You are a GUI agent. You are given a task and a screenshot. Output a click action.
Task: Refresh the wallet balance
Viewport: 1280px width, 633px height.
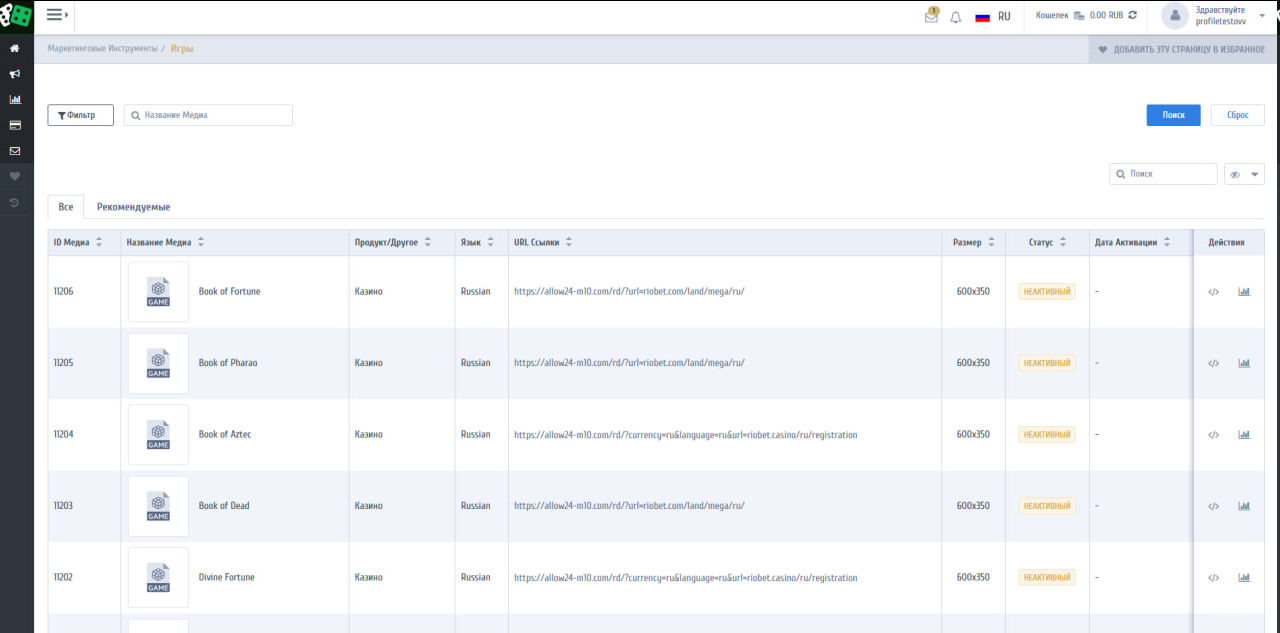(x=1133, y=16)
